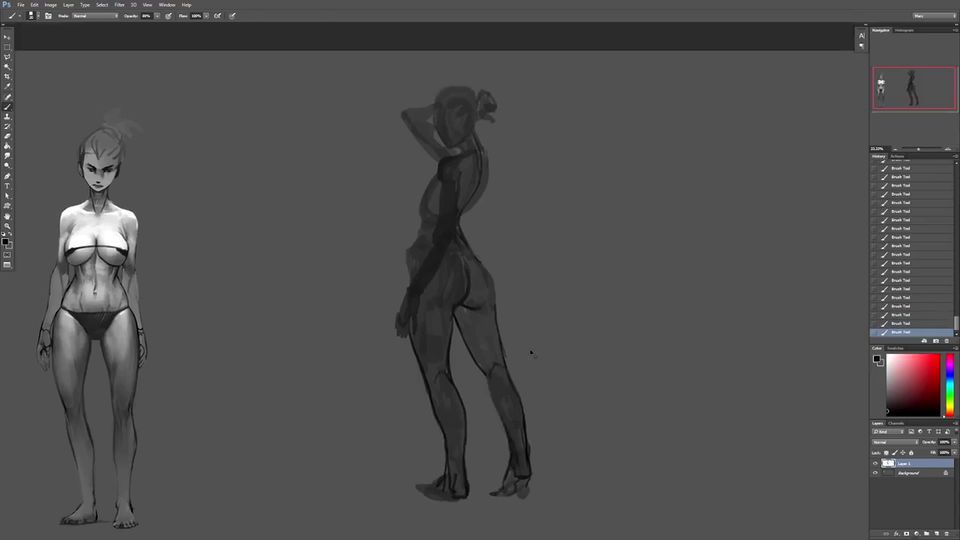960x540 pixels.
Task: Toggle pressure for opacity button
Action: click(x=168, y=16)
